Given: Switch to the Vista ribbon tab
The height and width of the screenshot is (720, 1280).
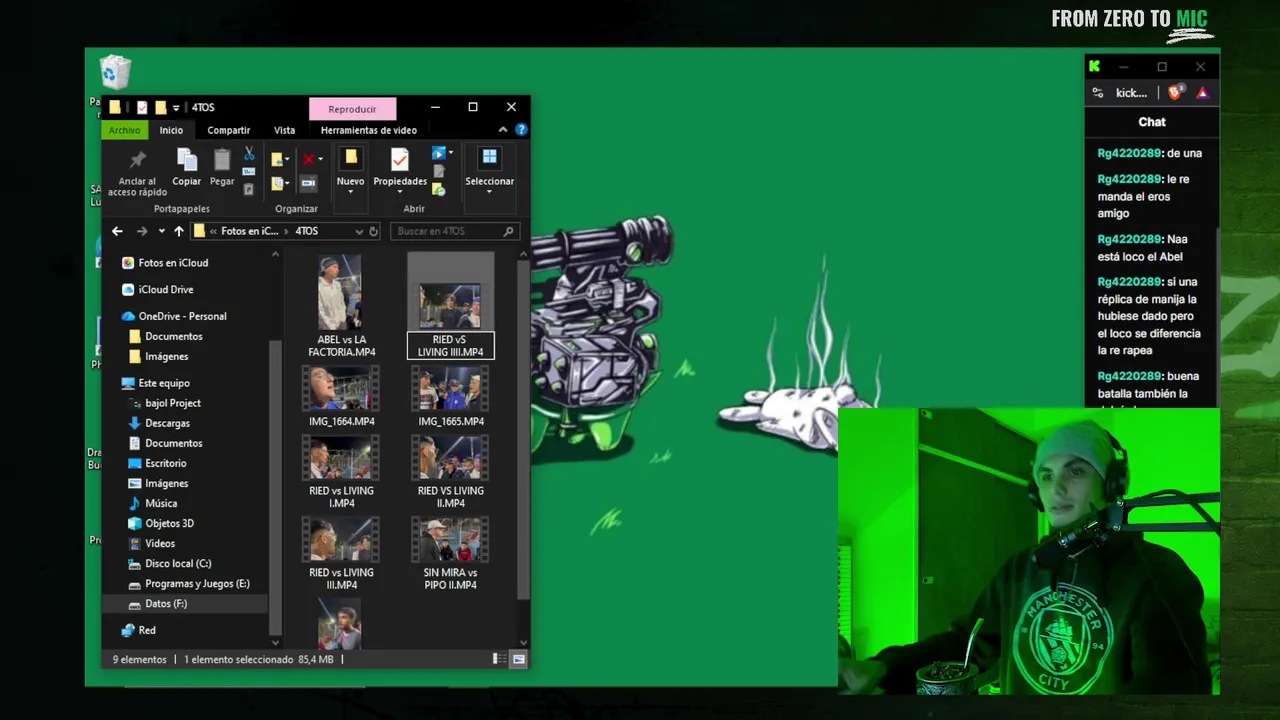Looking at the screenshot, I should point(285,130).
